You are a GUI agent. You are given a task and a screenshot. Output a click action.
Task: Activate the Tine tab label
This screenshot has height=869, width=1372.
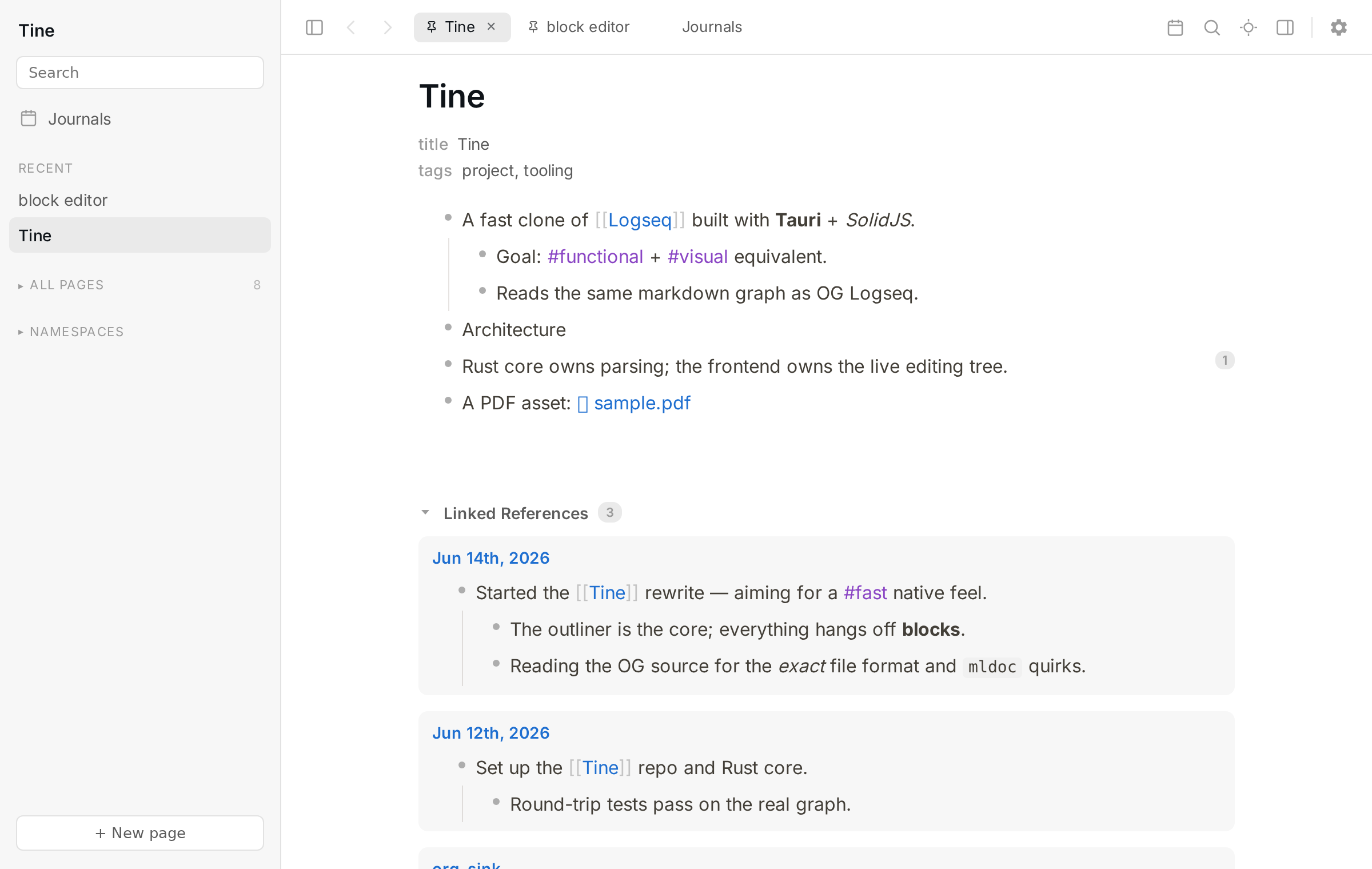[x=460, y=27]
